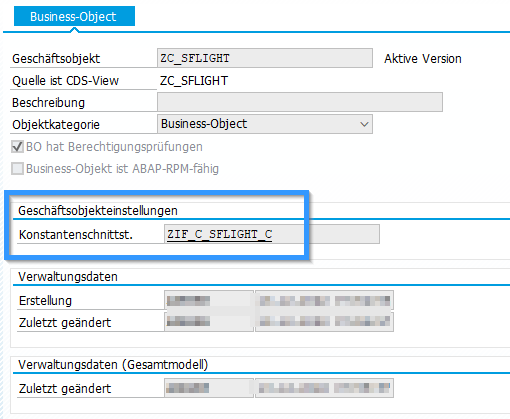Click the Verwaltungsdaten (Gesamtmodell) section header
This screenshot has height=419, width=510.
coord(113,365)
